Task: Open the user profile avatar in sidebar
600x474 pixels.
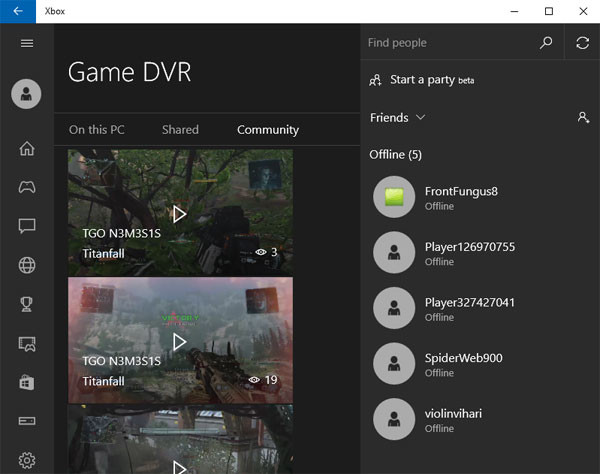Action: [26, 94]
